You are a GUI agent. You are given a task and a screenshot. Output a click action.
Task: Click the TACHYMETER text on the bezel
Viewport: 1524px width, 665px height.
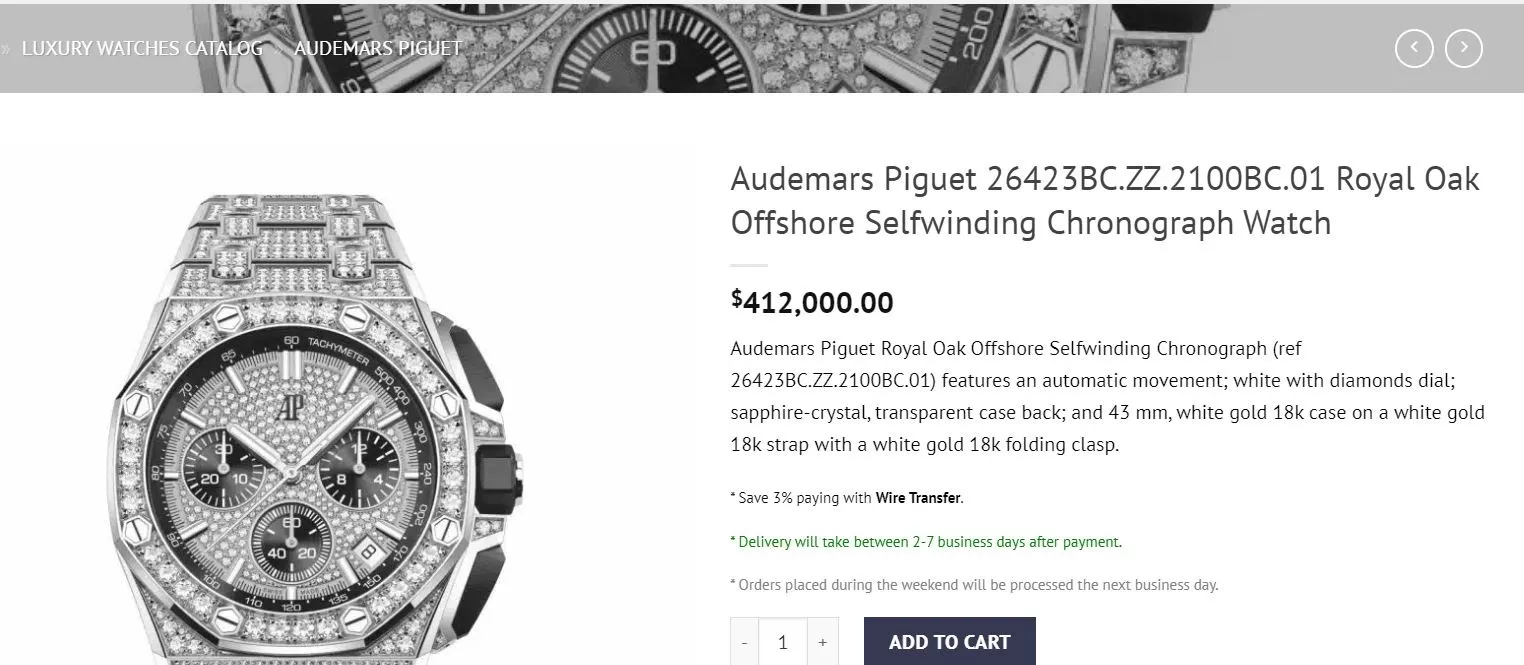pyautogui.click(x=338, y=351)
